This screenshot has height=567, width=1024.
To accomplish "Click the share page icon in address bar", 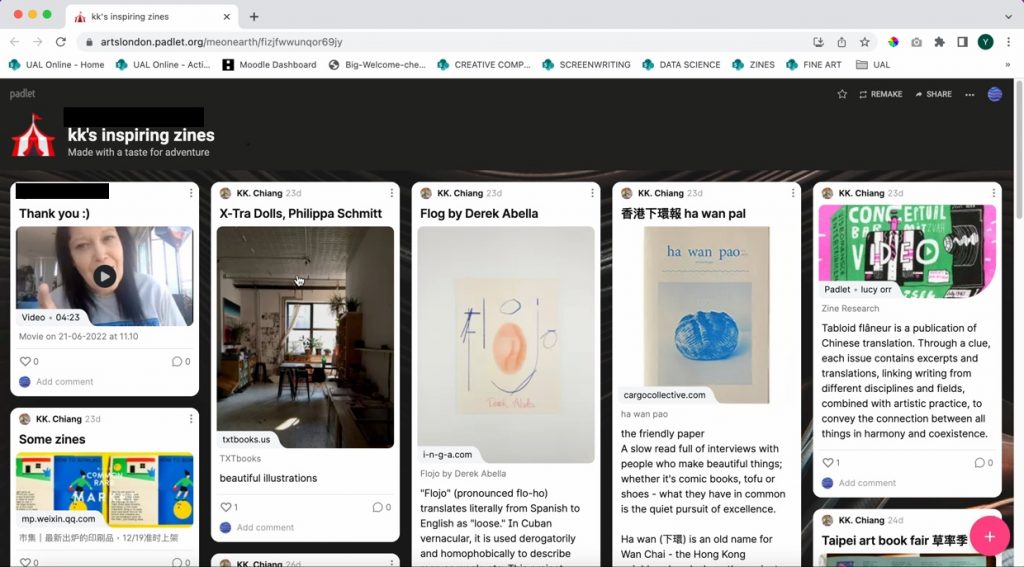I will (x=842, y=42).
